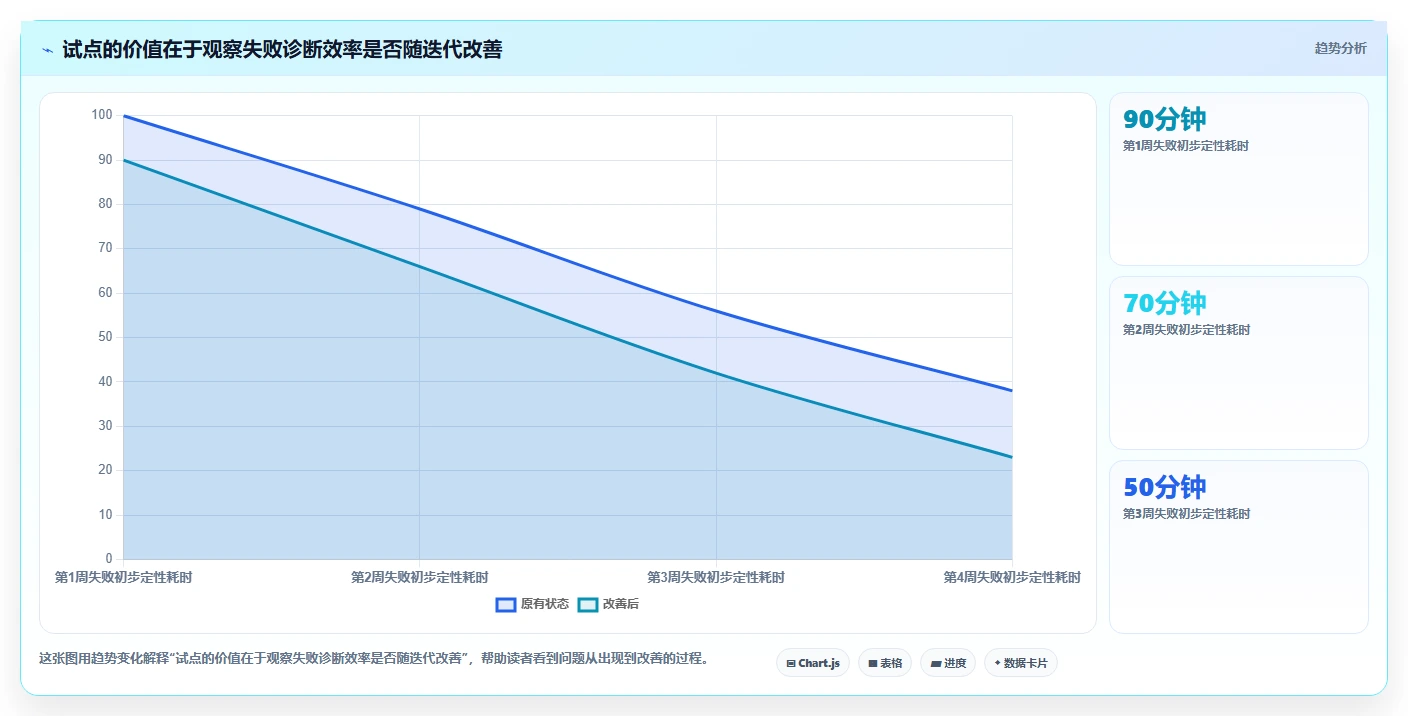Select the 70分钟 data card value

coord(1164,303)
